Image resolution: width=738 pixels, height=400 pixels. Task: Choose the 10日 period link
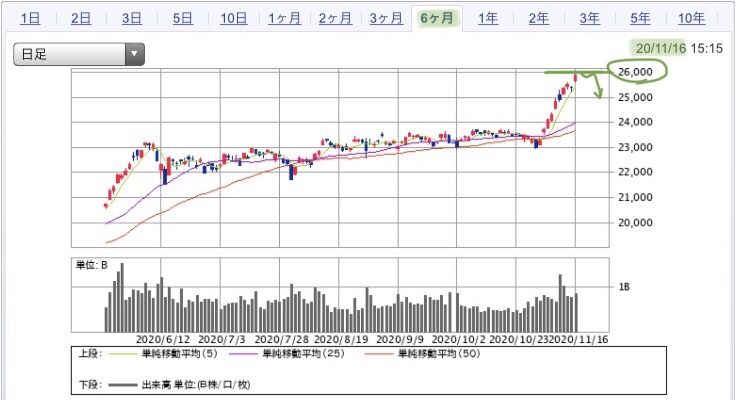(233, 18)
